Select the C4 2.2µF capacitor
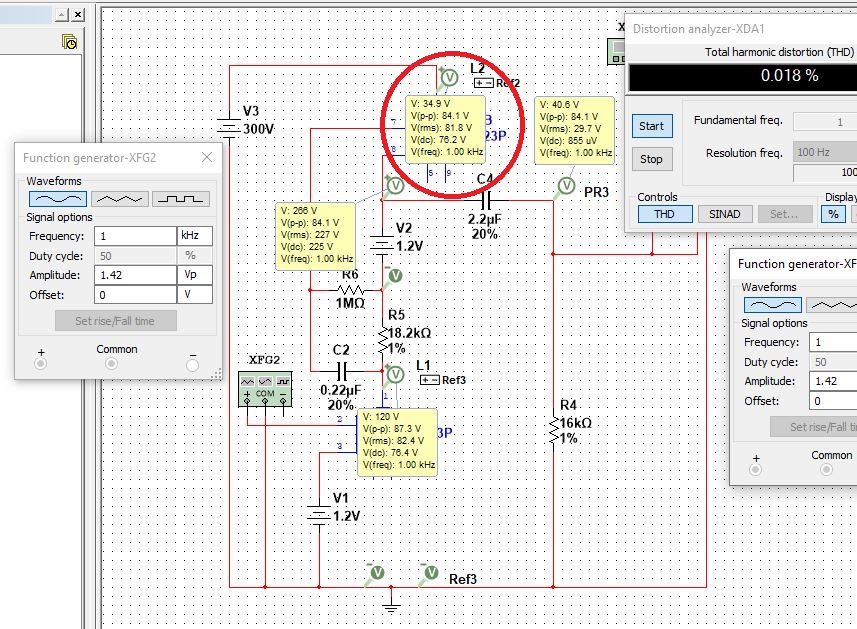This screenshot has width=857, height=629. pyautogui.click(x=485, y=201)
